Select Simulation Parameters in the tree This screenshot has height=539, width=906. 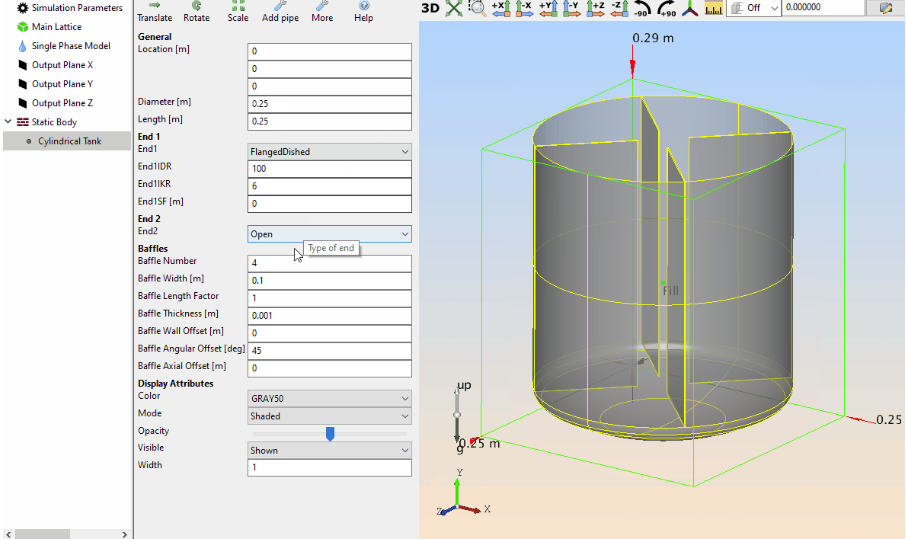point(76,8)
